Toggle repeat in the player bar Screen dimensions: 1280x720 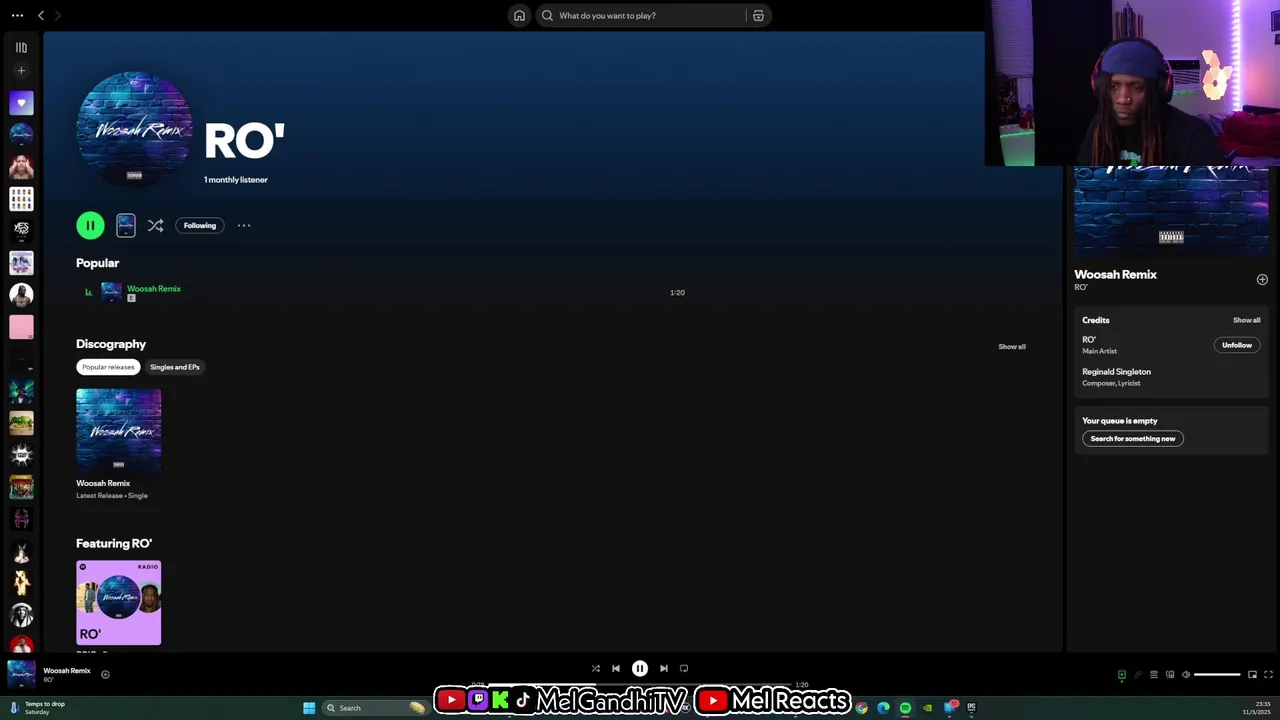(x=684, y=668)
